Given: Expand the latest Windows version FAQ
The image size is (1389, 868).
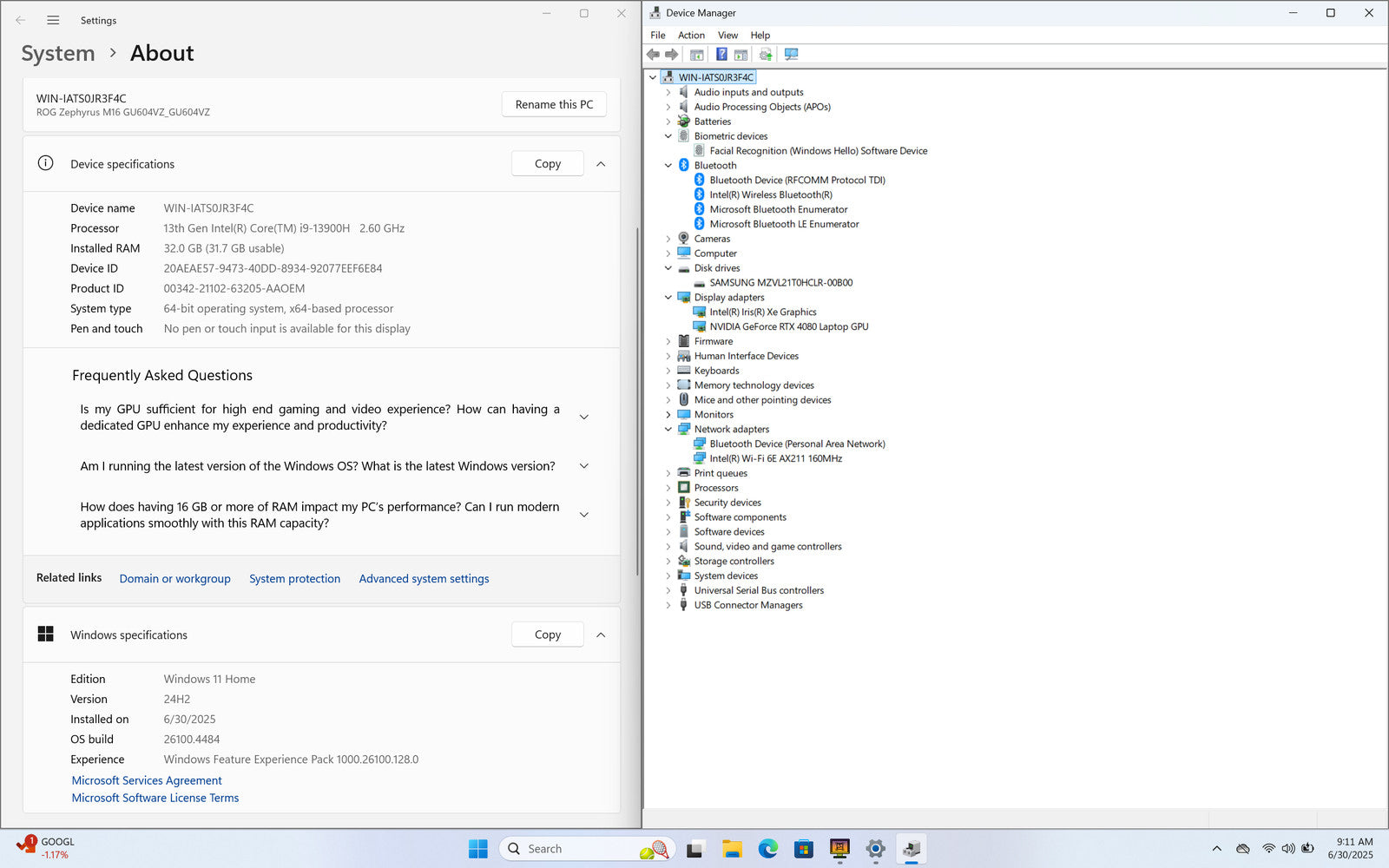Looking at the screenshot, I should (584, 466).
